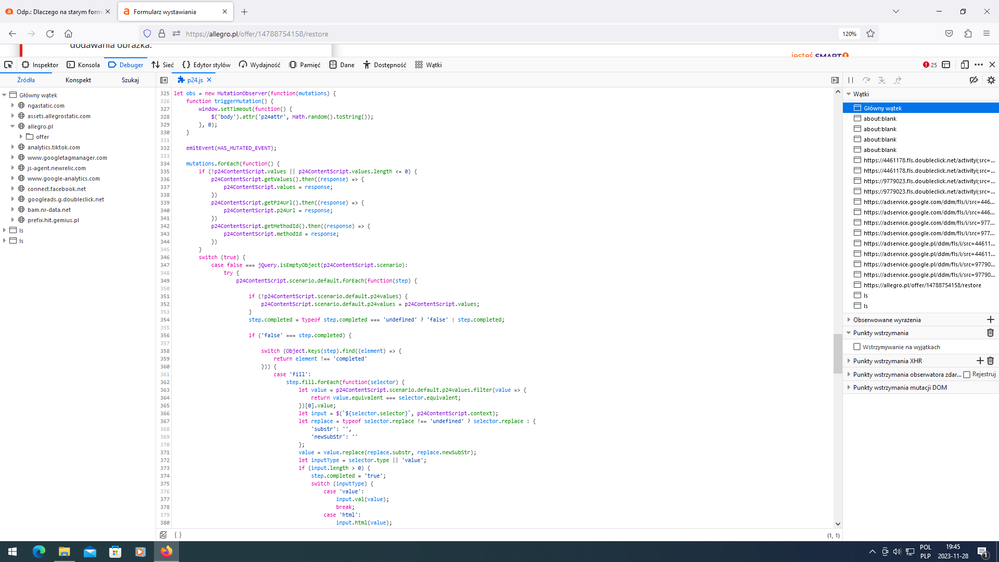Click the code editor vertical scrollbar thumb
This screenshot has height=562, width=999.
837,354
